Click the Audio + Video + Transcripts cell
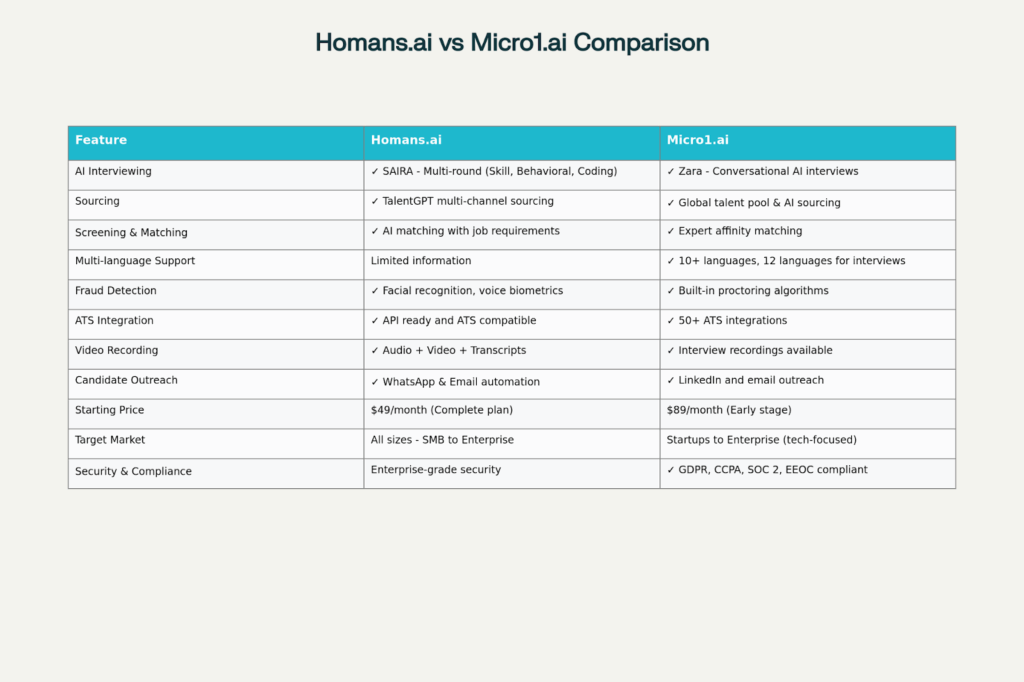 click(448, 351)
